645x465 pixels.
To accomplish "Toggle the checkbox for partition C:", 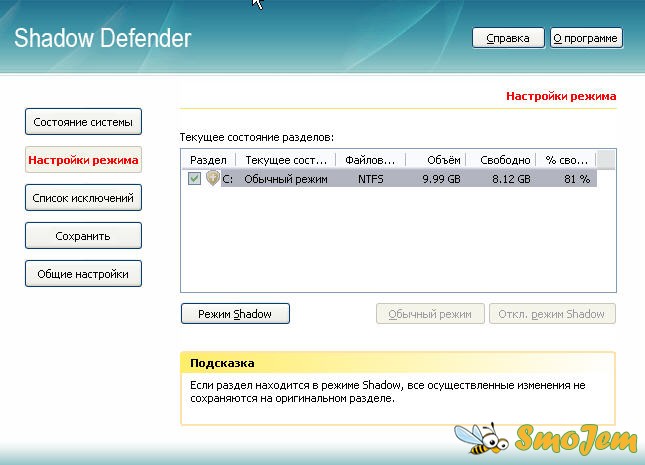I will click(194, 179).
